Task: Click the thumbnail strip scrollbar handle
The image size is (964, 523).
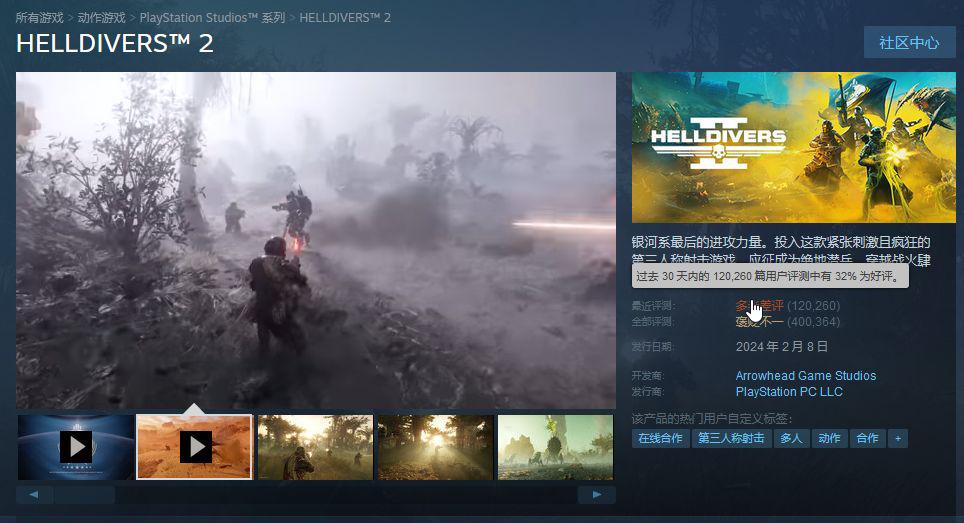Action: tap(84, 495)
